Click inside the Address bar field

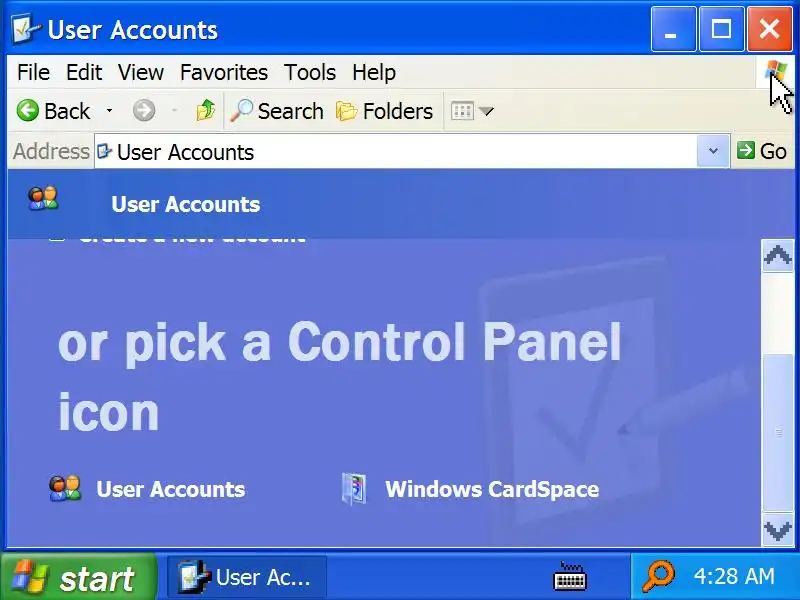395,152
